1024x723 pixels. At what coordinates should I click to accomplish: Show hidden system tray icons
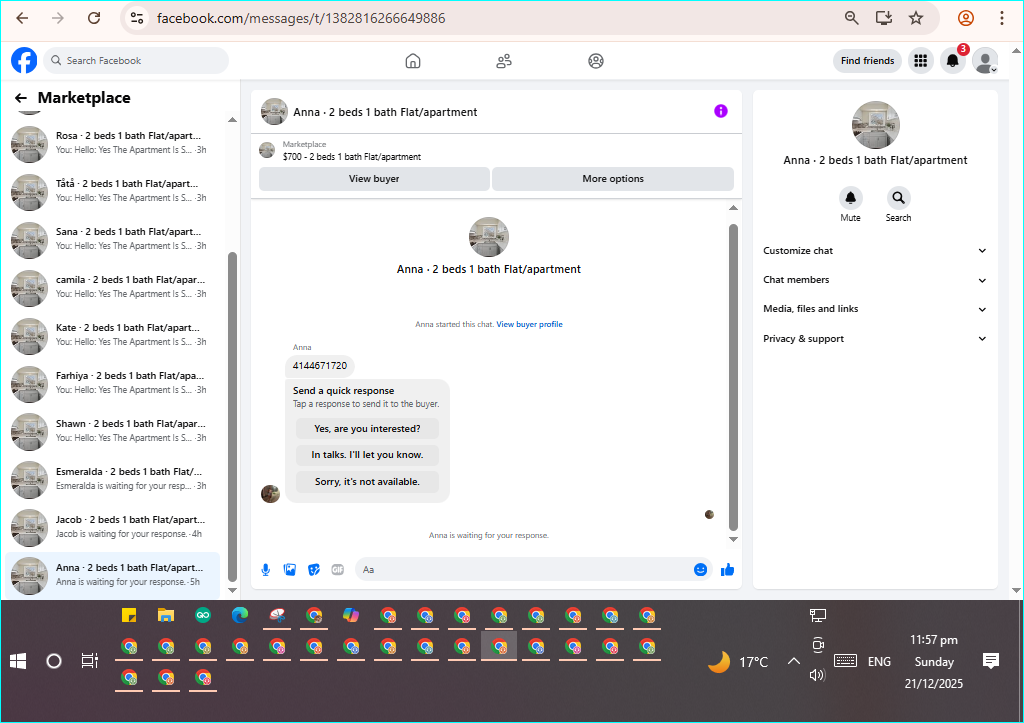tap(793, 662)
